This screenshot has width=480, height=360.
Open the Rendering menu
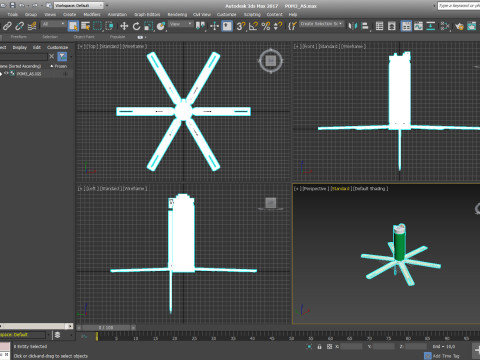click(x=177, y=15)
